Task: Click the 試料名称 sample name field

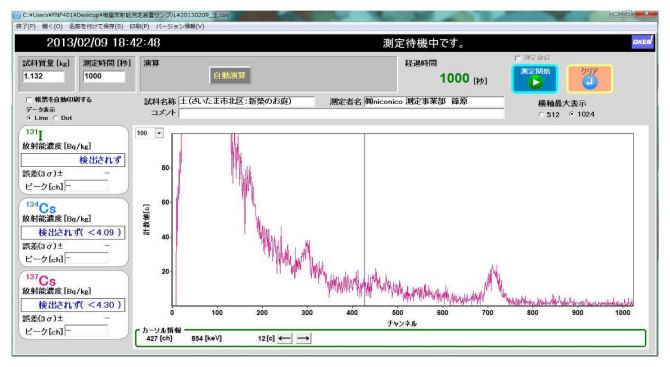Action: pos(246,101)
